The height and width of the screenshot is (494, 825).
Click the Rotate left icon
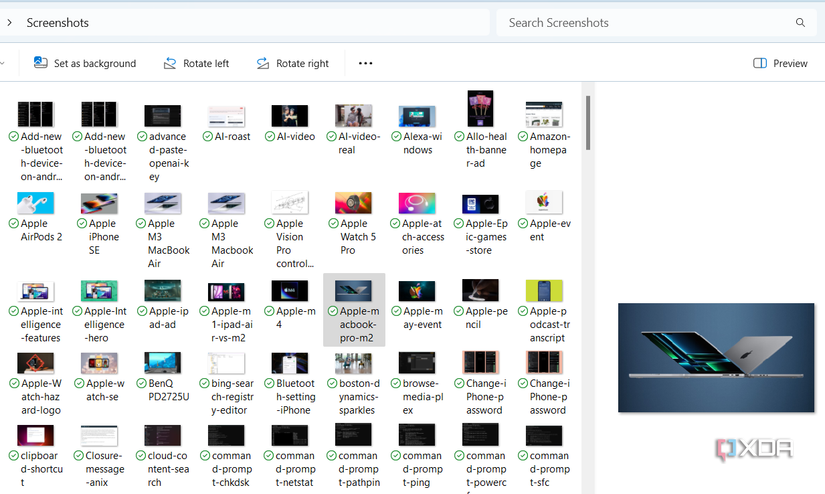click(170, 63)
